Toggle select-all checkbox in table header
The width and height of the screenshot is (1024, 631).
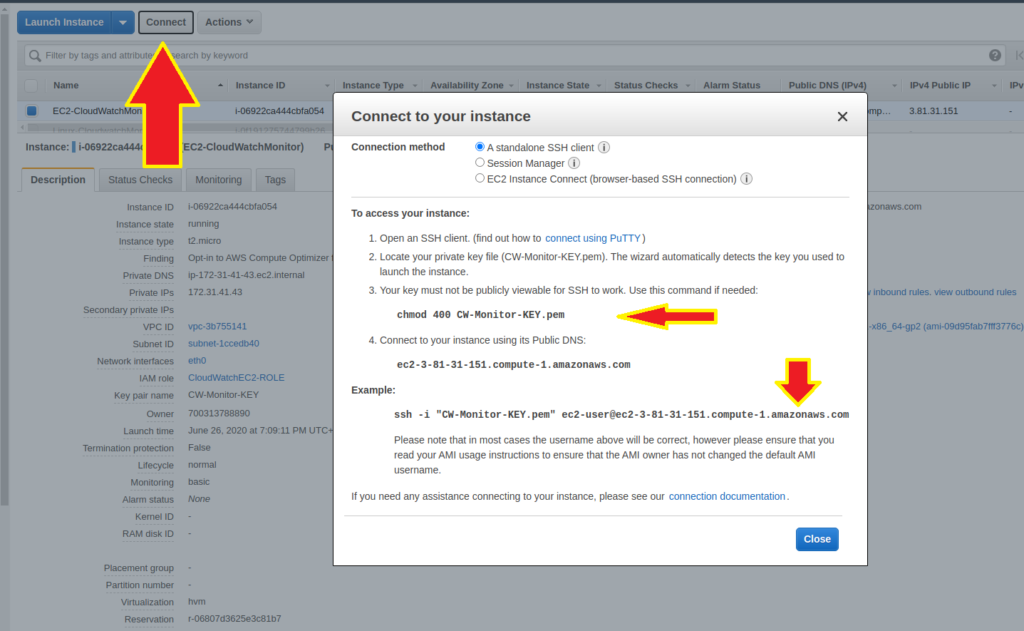click(x=31, y=86)
